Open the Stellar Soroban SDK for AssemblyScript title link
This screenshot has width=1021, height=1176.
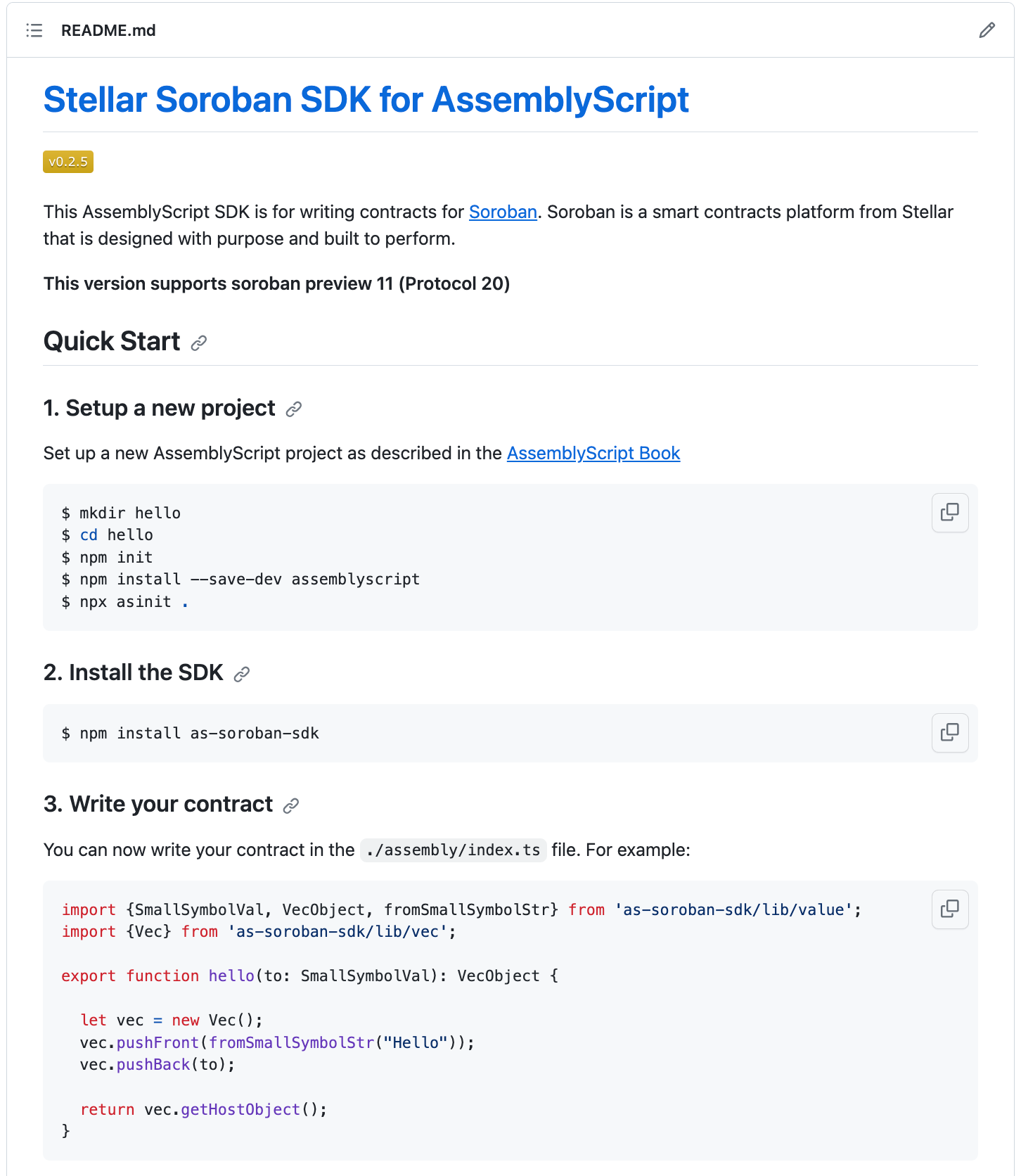click(366, 100)
